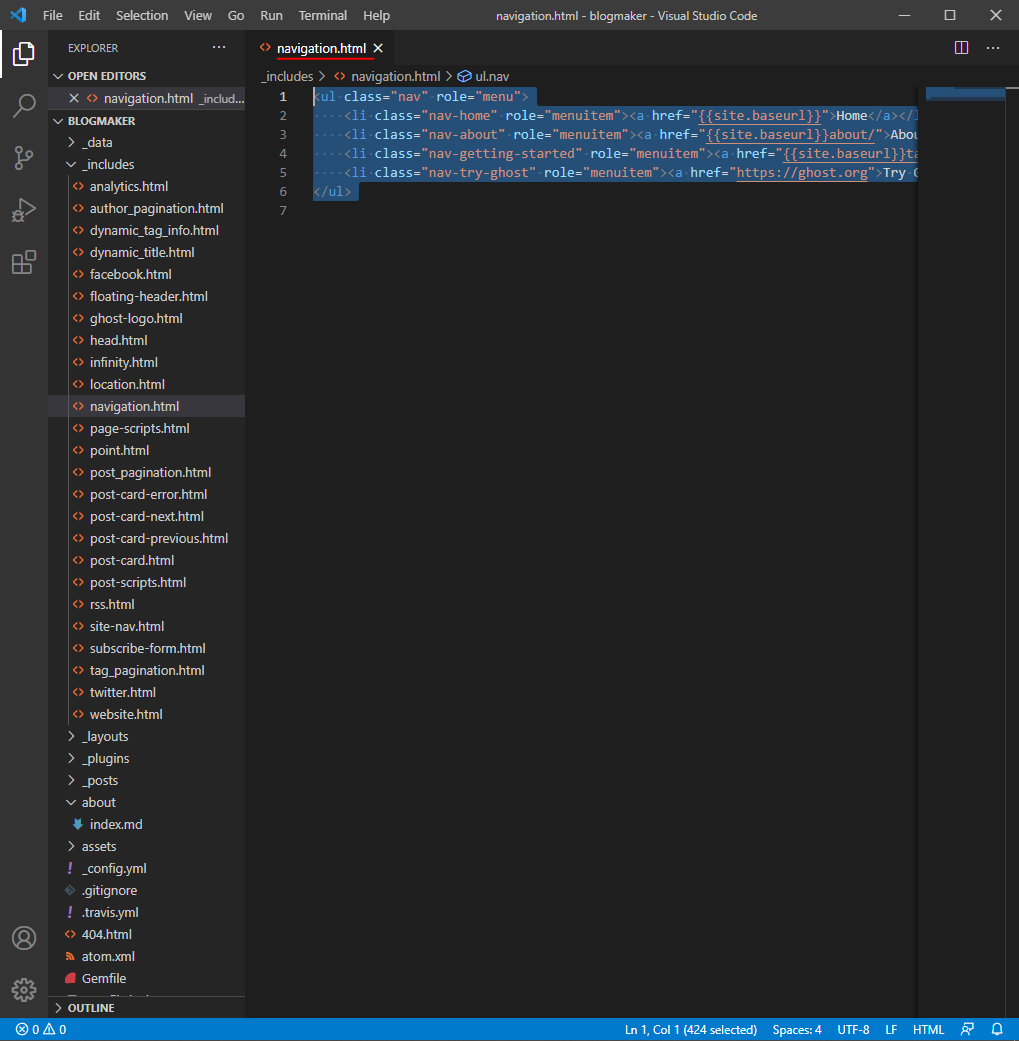Viewport: 1019px width, 1041px height.
Task: Click the feedback icon in status bar
Action: [x=967, y=1030]
